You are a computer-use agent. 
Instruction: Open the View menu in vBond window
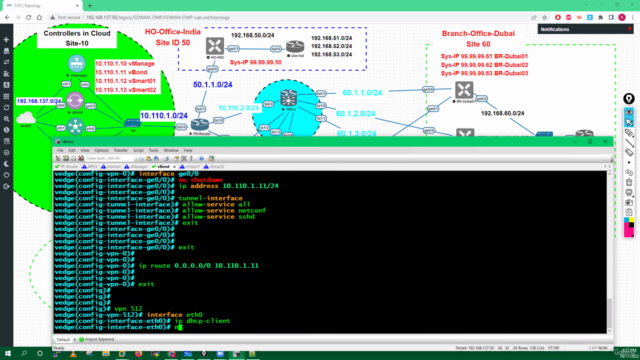pyautogui.click(x=85, y=150)
